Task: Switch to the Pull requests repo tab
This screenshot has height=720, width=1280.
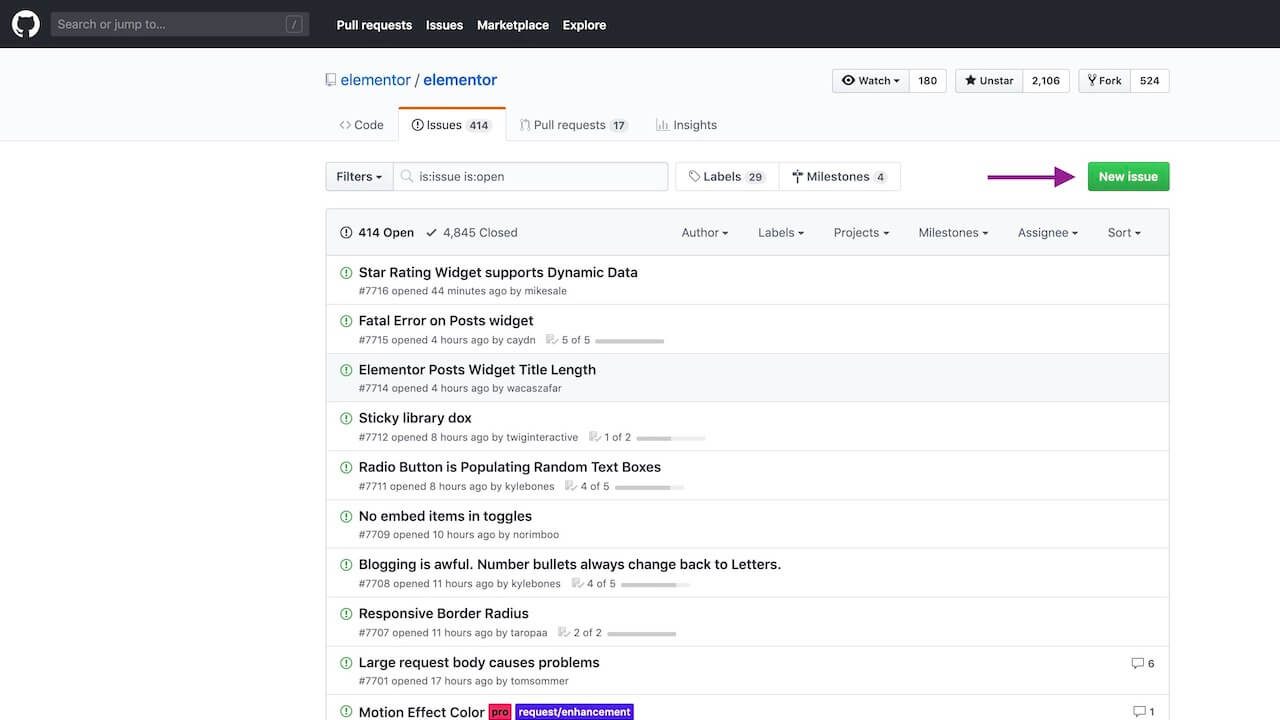Action: 573,125
